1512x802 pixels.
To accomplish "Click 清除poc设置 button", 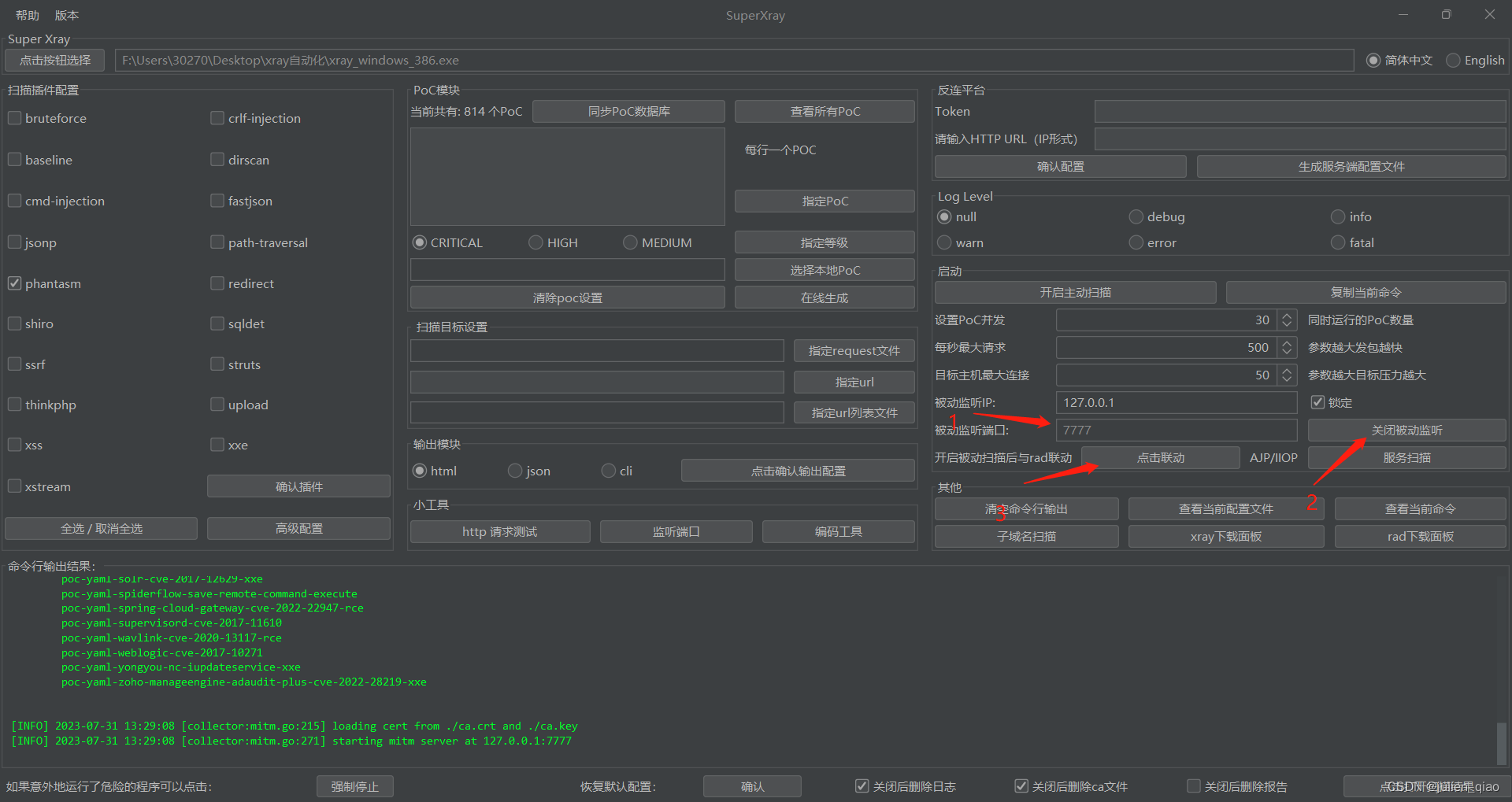I will pos(567,298).
